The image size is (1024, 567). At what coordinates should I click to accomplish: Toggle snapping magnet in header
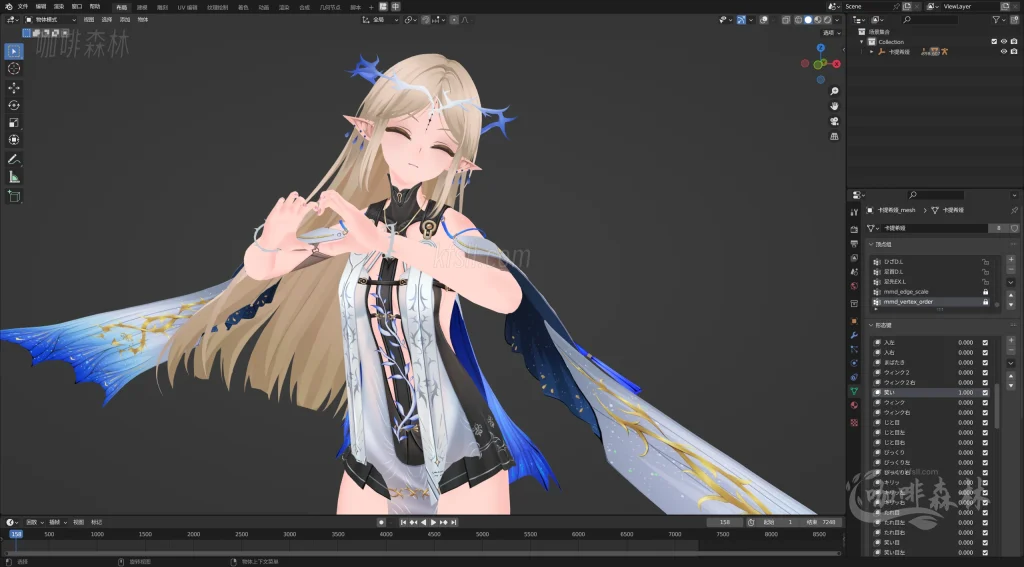pyautogui.click(x=426, y=20)
